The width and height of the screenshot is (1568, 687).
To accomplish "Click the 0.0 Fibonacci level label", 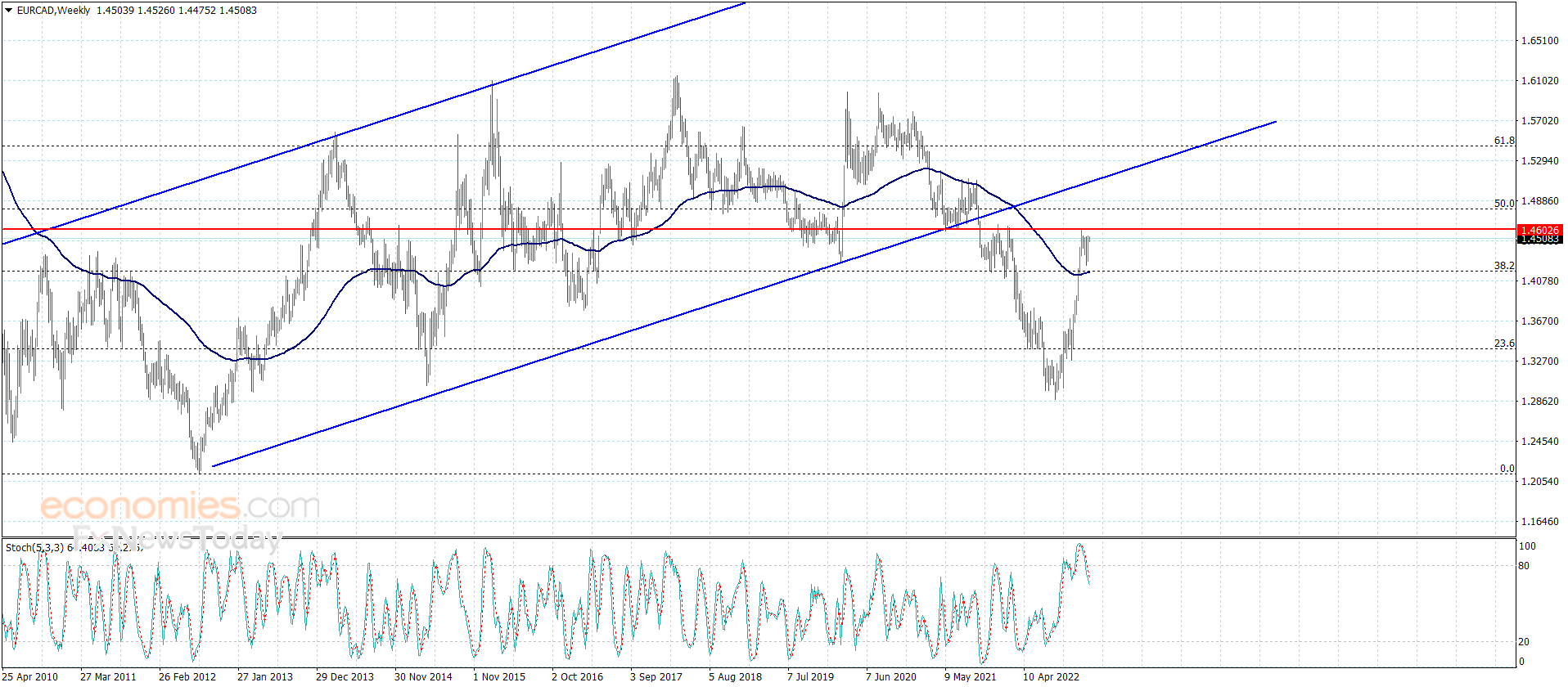I will [x=1507, y=469].
